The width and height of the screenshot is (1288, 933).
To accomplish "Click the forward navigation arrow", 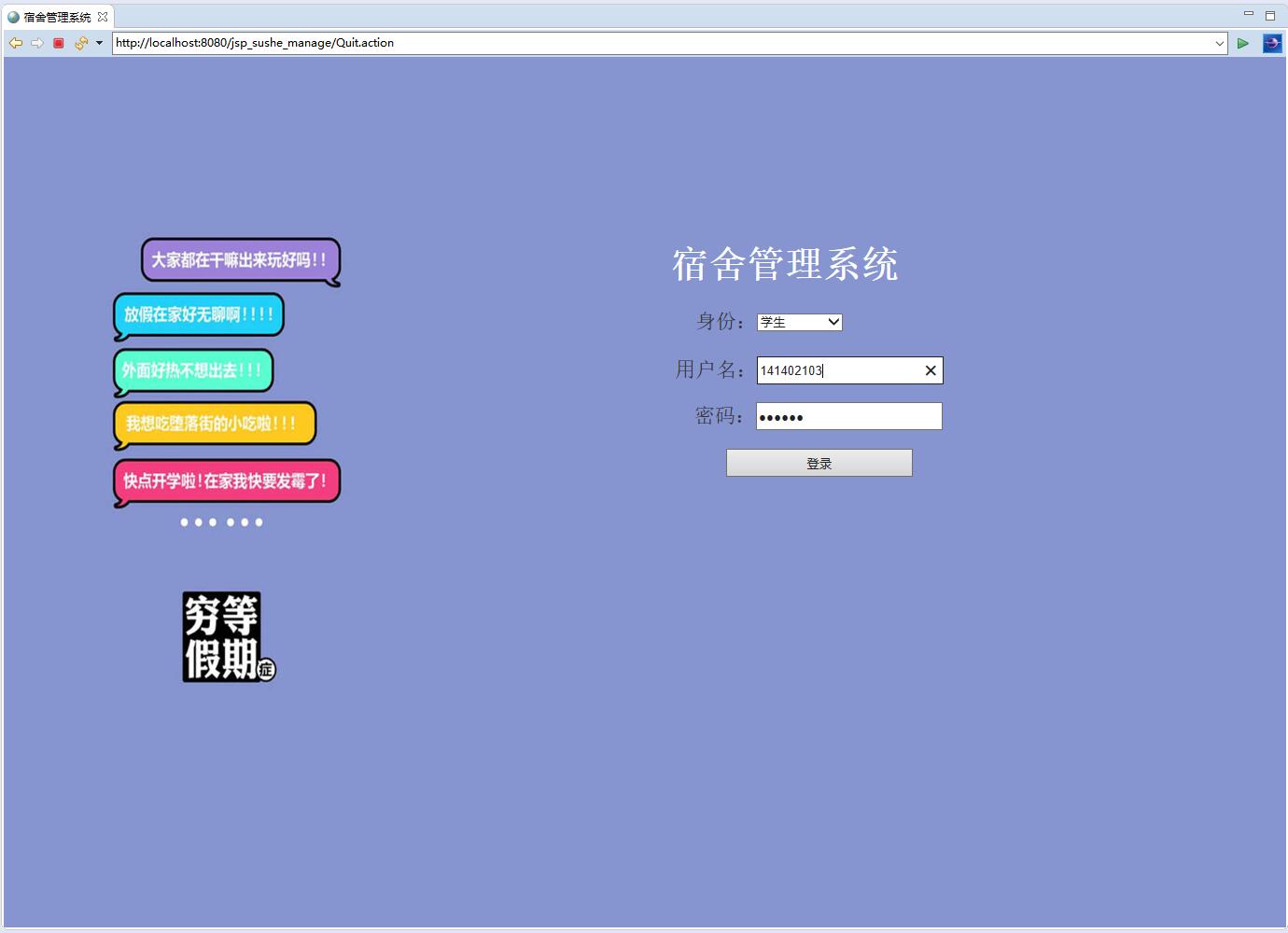I will [x=36, y=43].
